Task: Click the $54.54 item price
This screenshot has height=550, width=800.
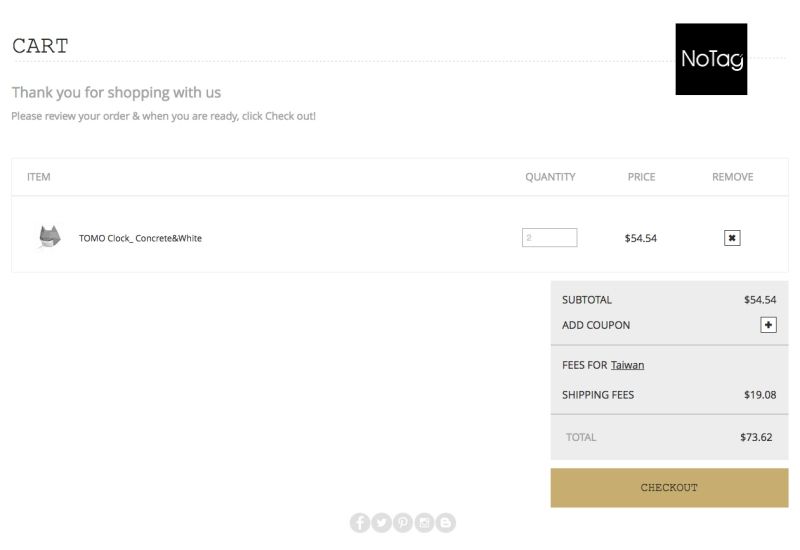Action: click(640, 238)
